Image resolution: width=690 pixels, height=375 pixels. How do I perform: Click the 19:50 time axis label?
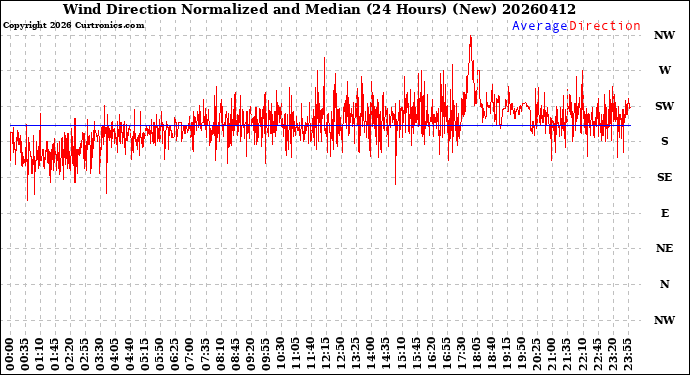[x=521, y=354]
